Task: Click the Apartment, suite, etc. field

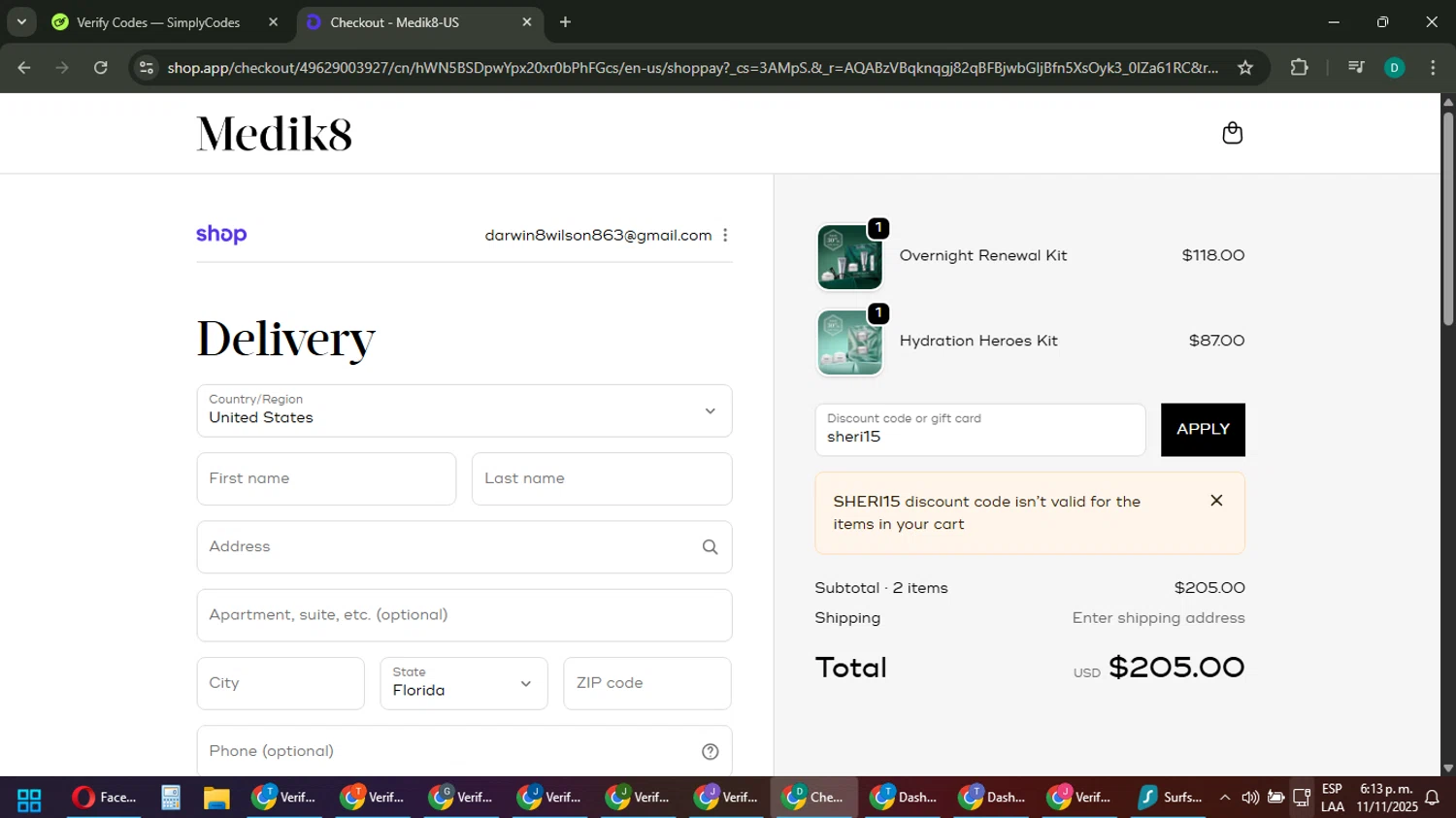Action: point(464,615)
